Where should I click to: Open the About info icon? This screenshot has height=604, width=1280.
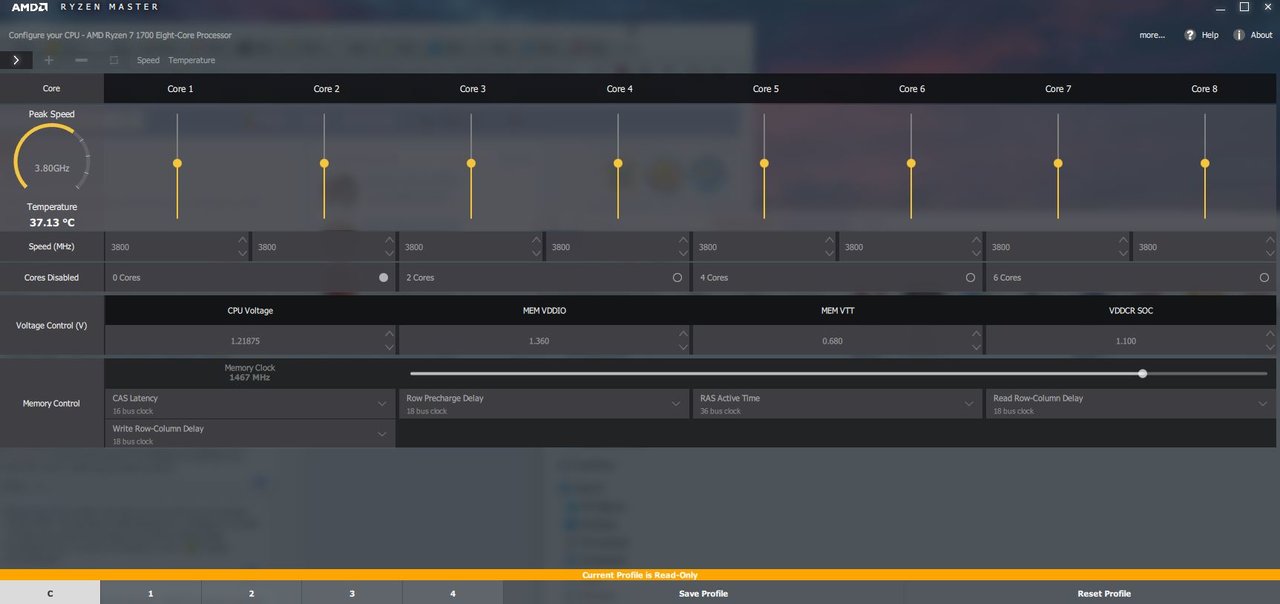pos(1239,35)
